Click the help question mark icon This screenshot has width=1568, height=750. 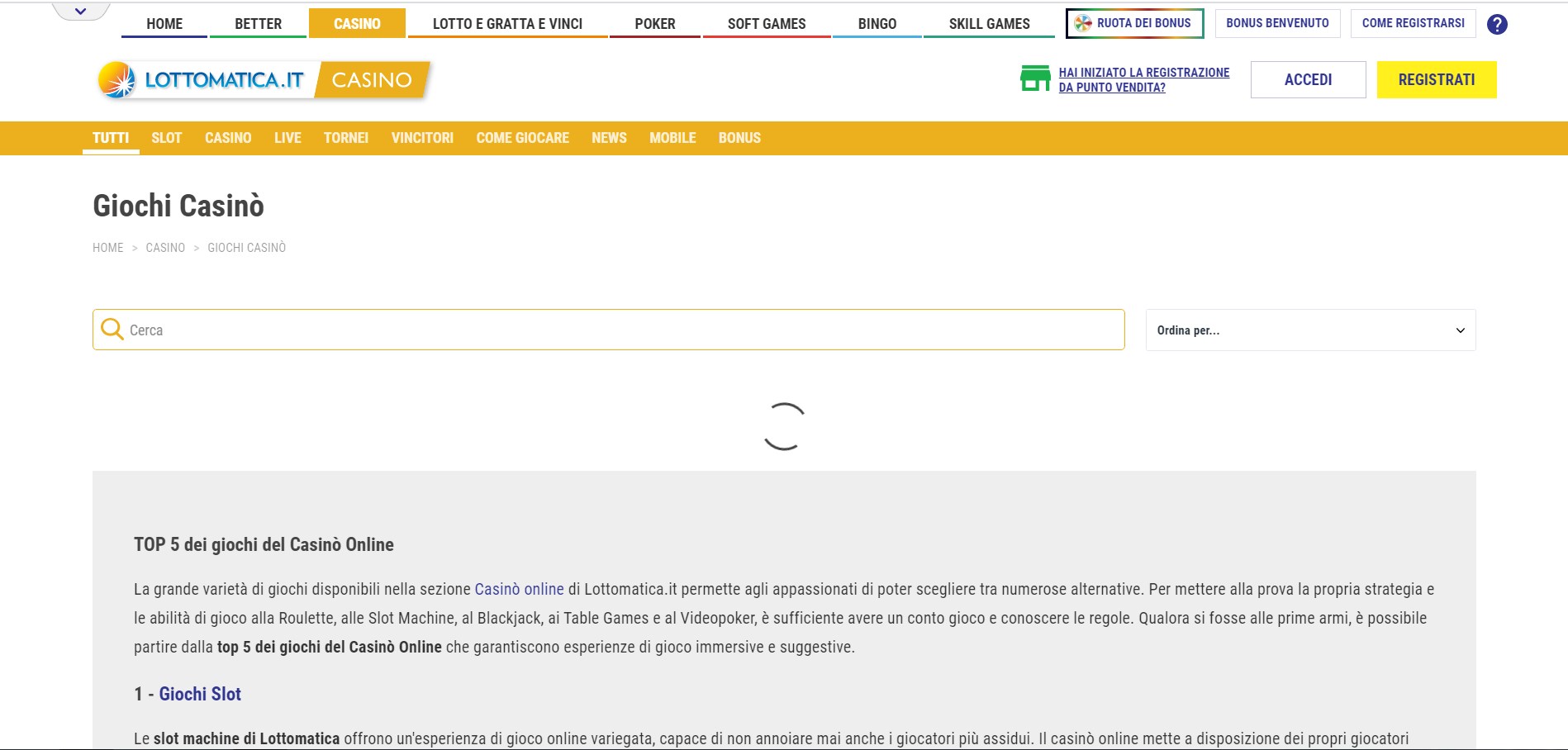[x=1497, y=24]
